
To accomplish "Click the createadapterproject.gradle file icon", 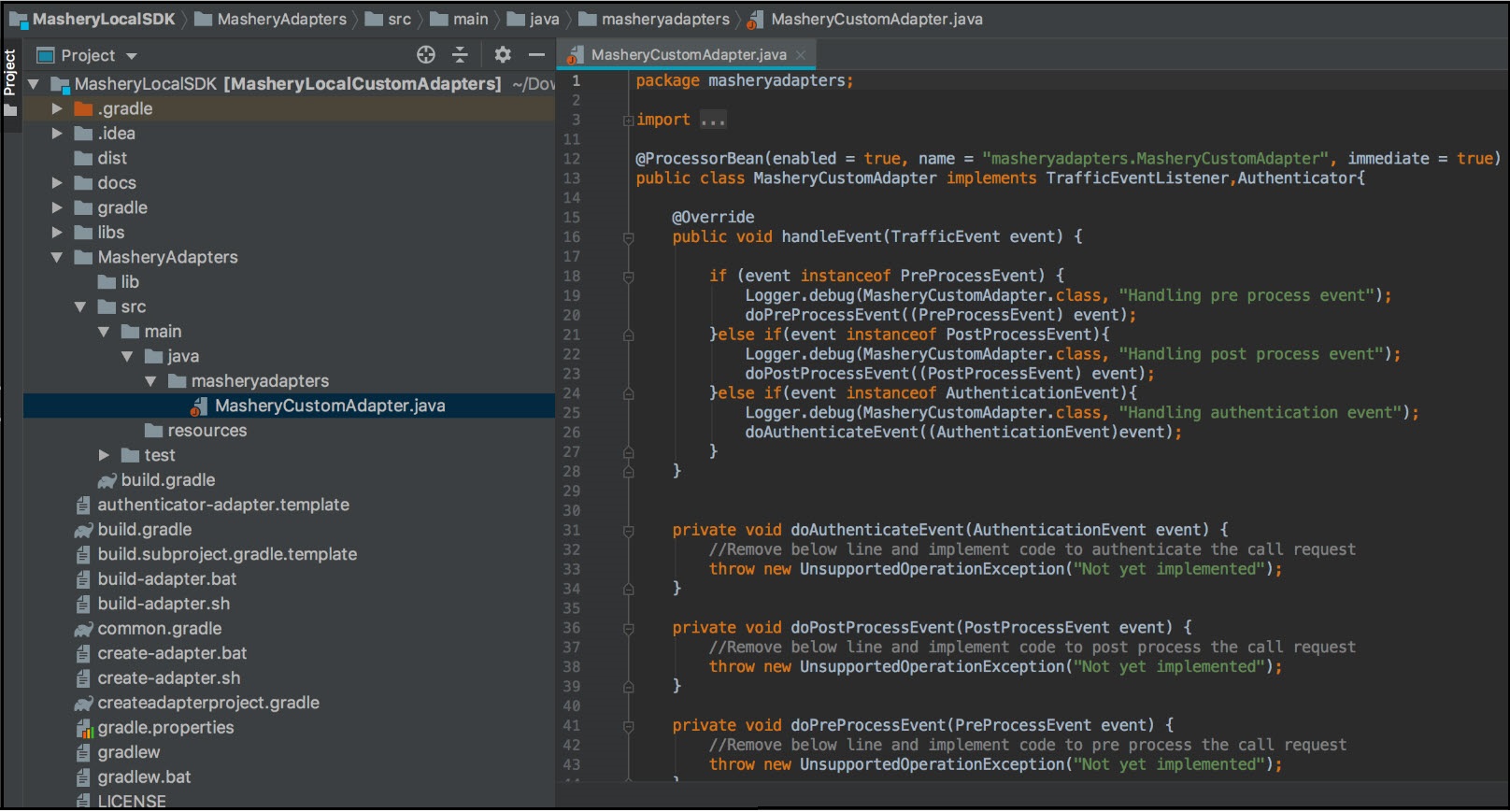I will 84,704.
